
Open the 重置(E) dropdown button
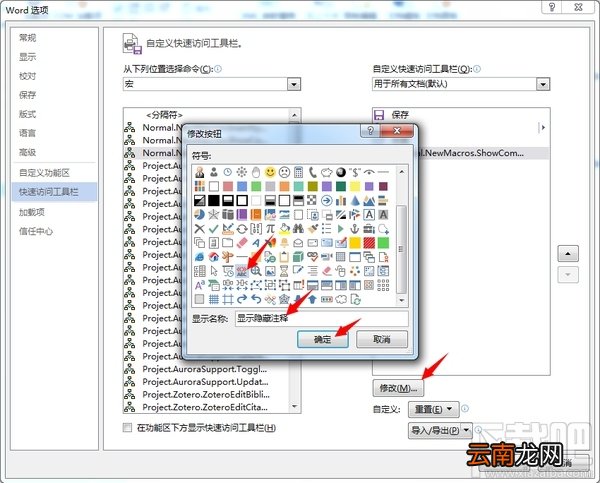(434, 410)
